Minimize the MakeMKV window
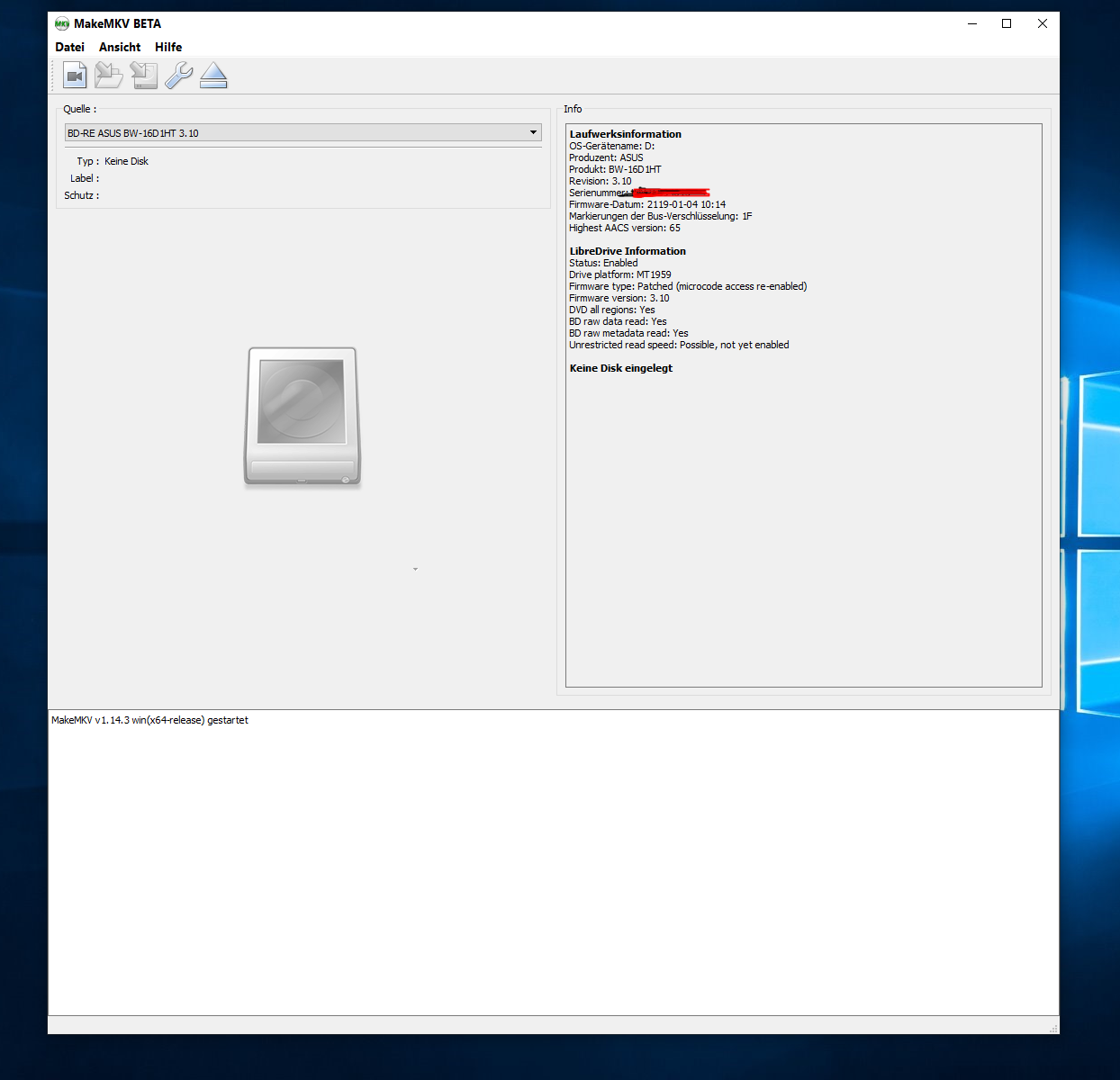 click(972, 24)
